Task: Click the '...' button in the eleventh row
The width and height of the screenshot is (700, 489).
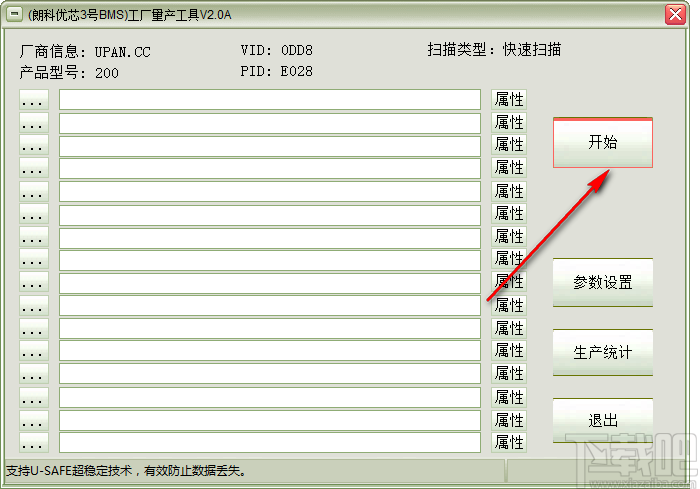Action: 34,329
